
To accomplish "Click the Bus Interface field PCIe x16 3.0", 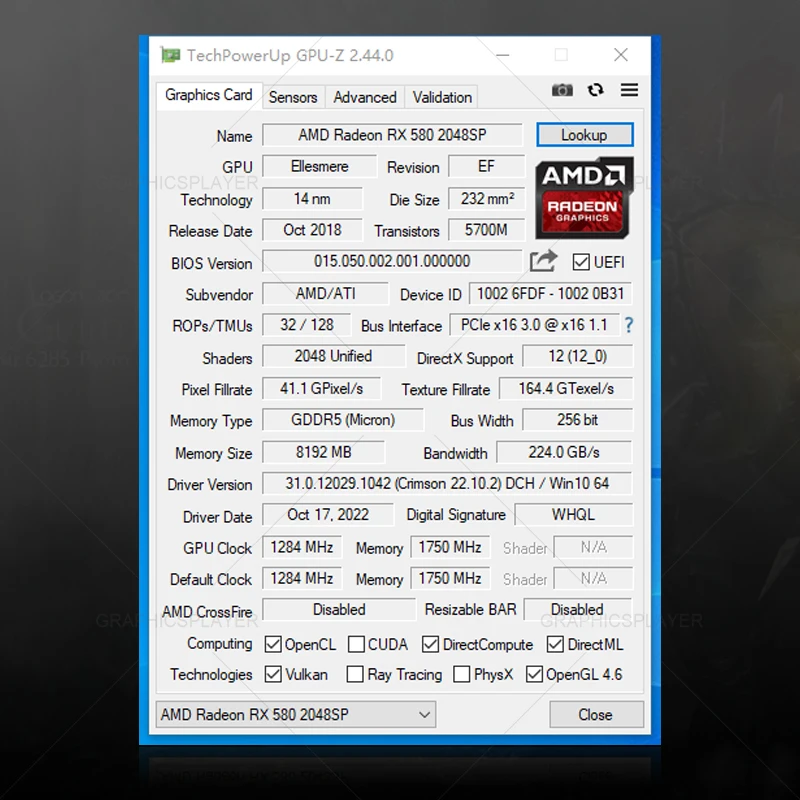I will click(534, 325).
